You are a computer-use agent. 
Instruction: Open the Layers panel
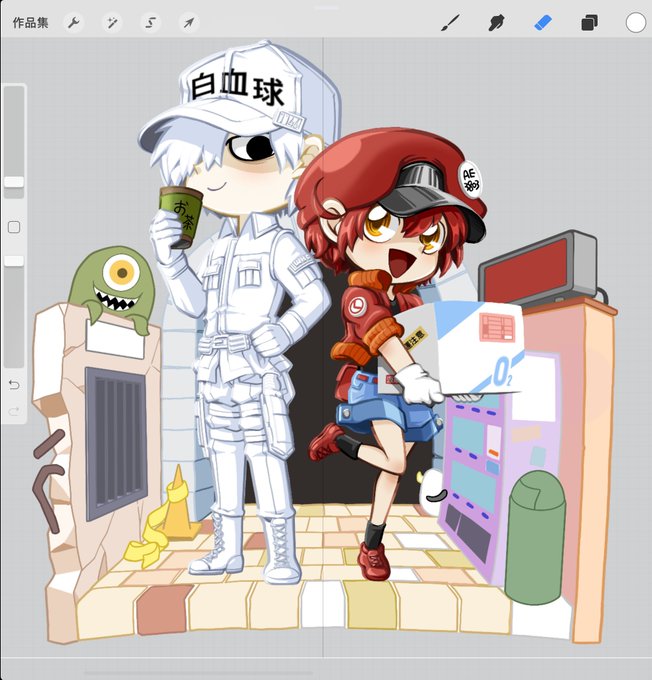click(589, 23)
